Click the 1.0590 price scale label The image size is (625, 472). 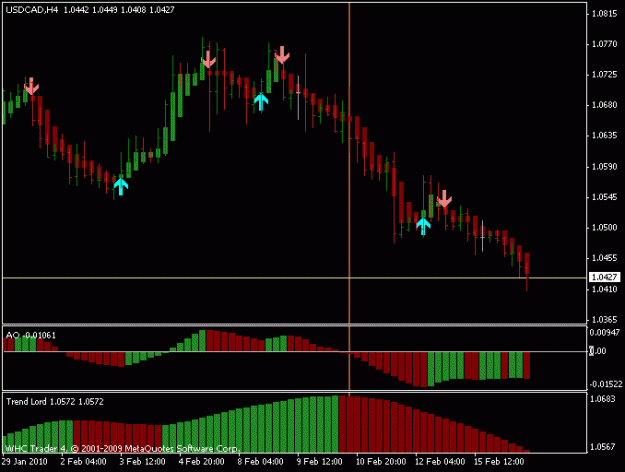604,166
